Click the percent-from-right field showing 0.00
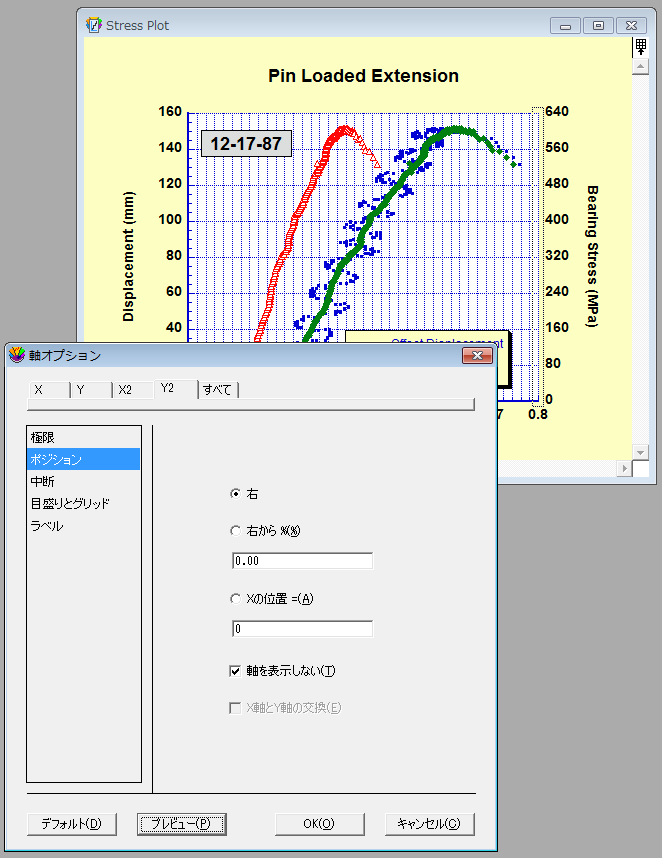This screenshot has width=662, height=858. pos(303,561)
